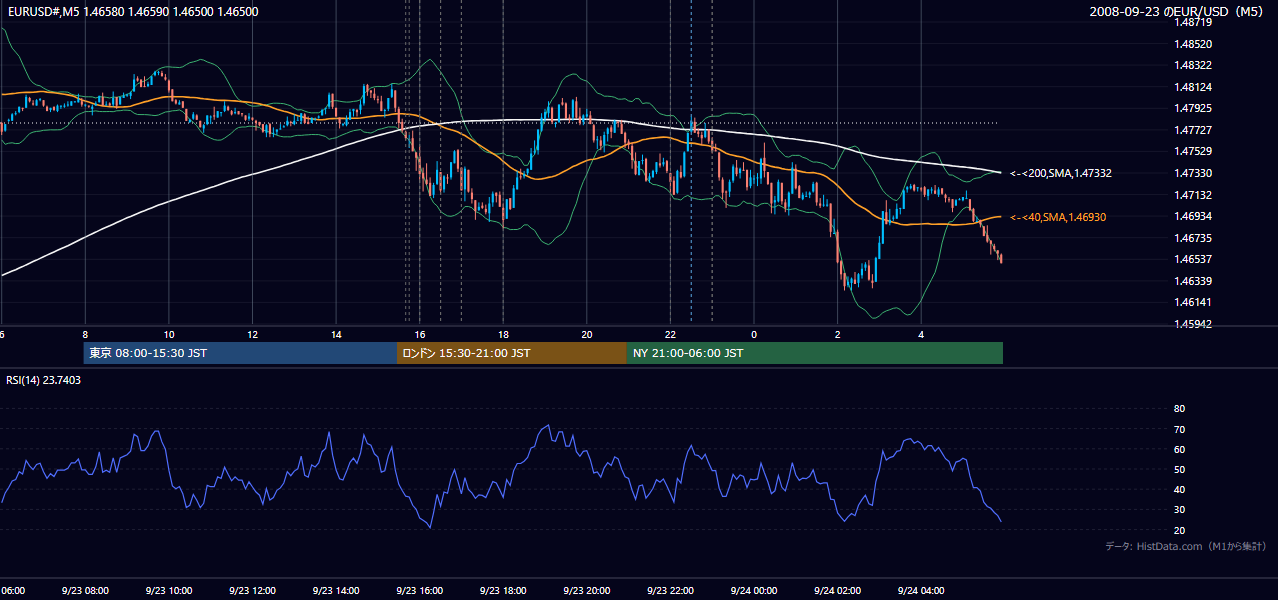Click price axis value 1.48322
1278x600 pixels.
1193,65
